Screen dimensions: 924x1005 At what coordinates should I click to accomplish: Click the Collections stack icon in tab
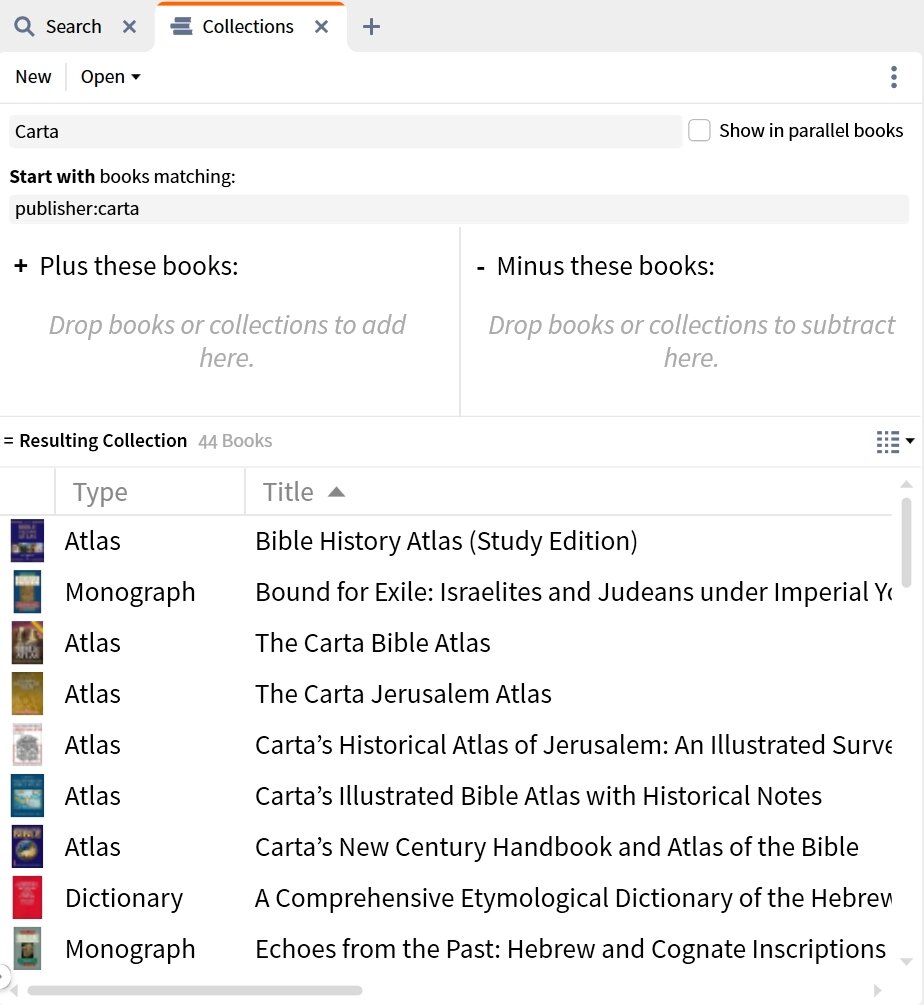tap(182, 27)
